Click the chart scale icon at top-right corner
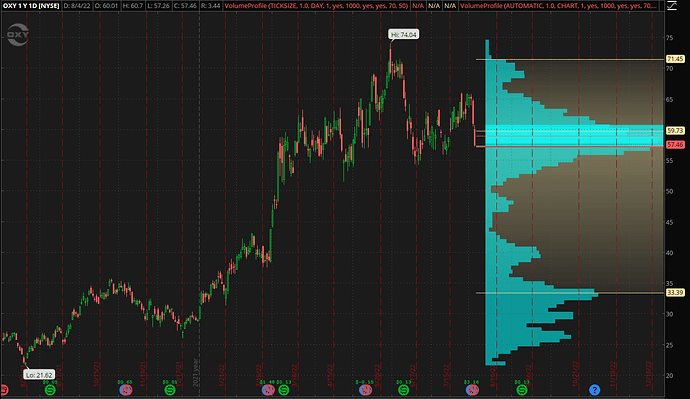Image resolution: width=690 pixels, height=399 pixels. coord(672,6)
